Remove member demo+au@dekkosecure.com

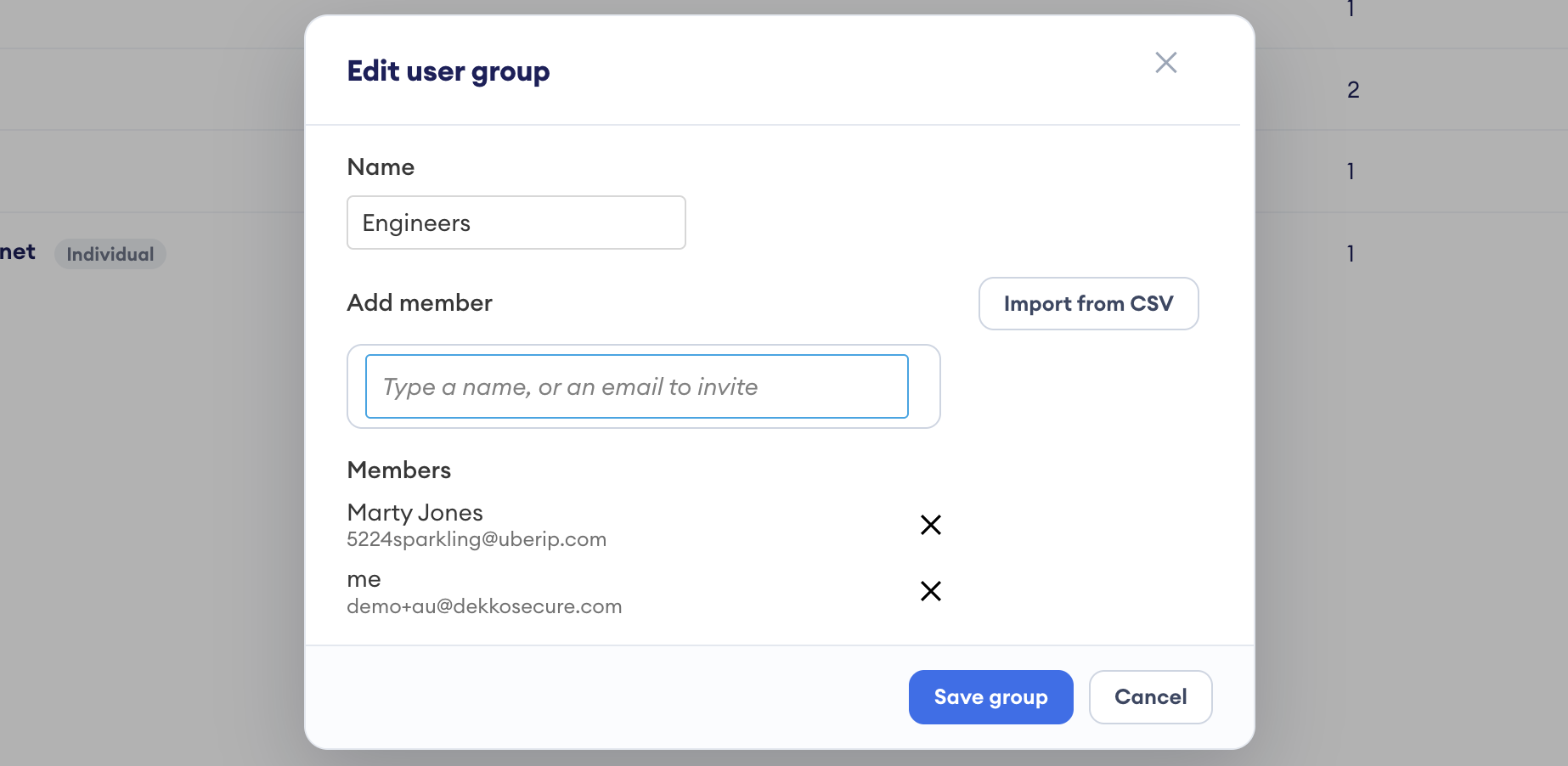931,591
